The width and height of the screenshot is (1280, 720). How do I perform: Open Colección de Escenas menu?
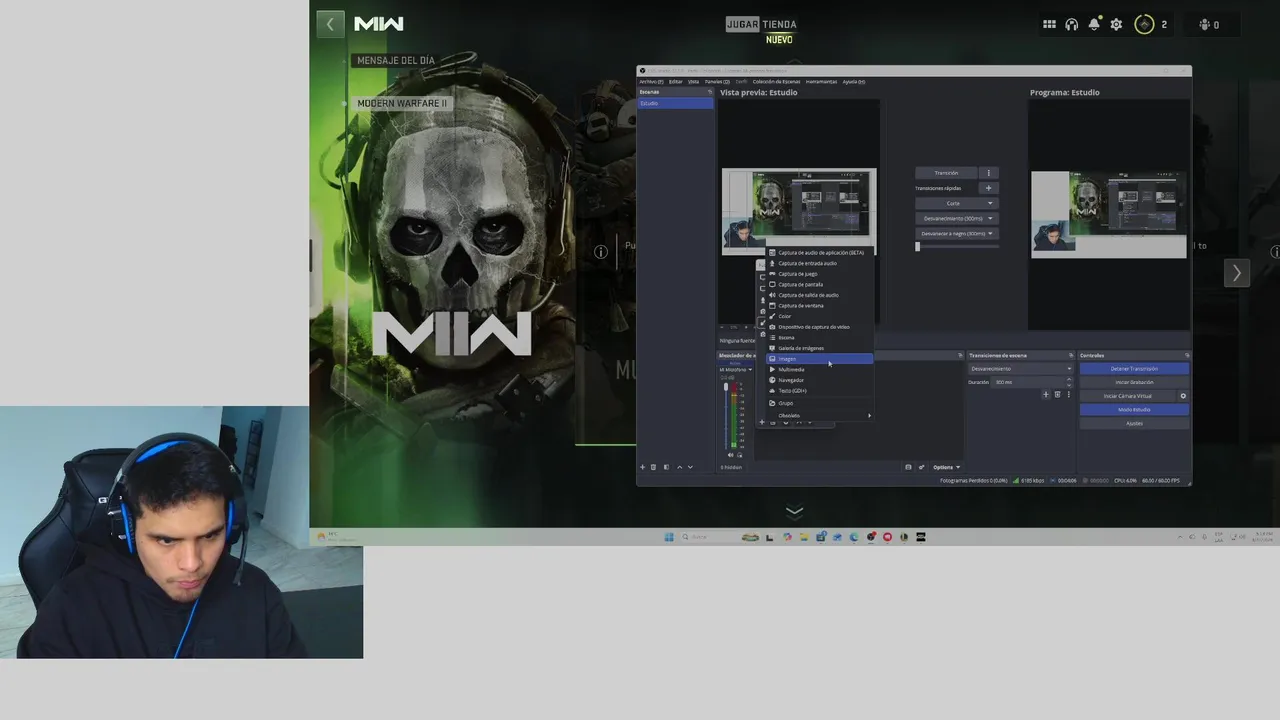tap(776, 82)
